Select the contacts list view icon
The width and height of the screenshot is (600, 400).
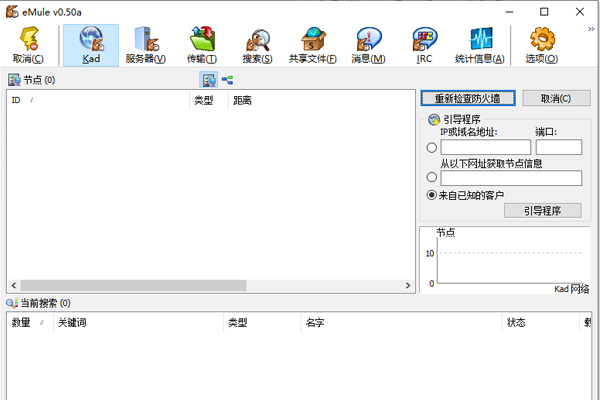(x=209, y=80)
